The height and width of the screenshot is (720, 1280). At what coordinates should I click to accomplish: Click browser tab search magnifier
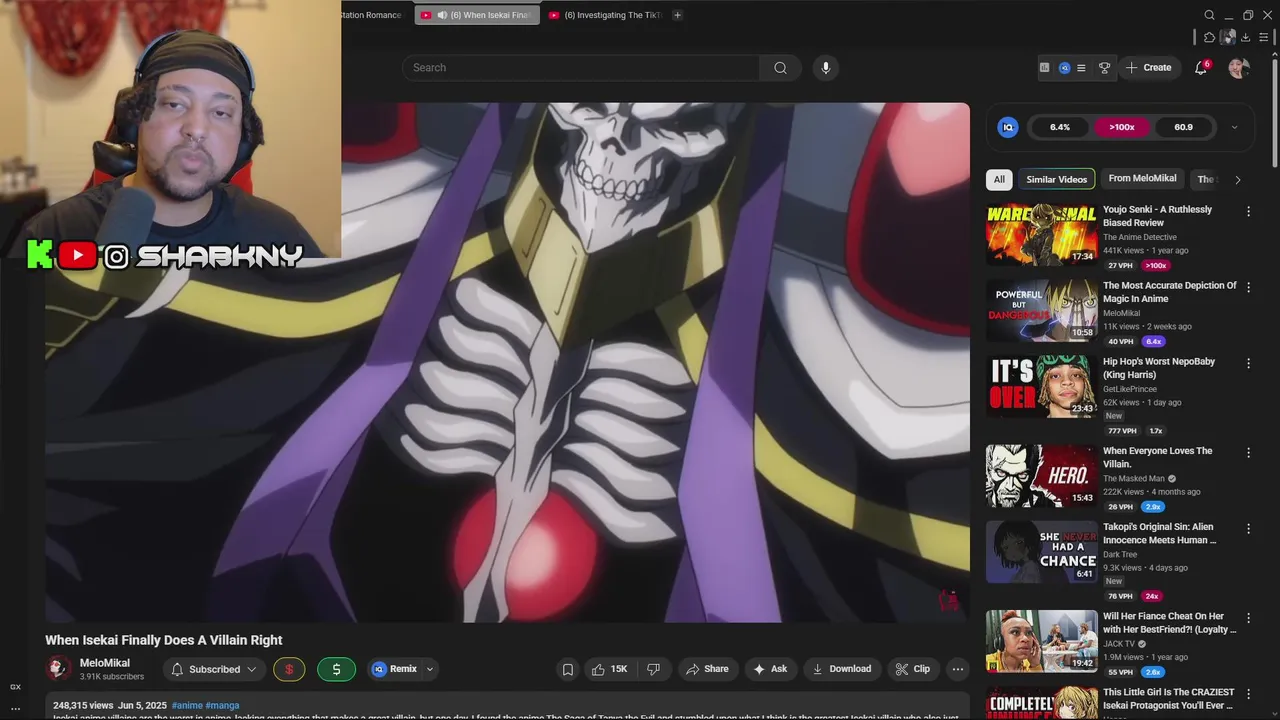tap(1209, 15)
